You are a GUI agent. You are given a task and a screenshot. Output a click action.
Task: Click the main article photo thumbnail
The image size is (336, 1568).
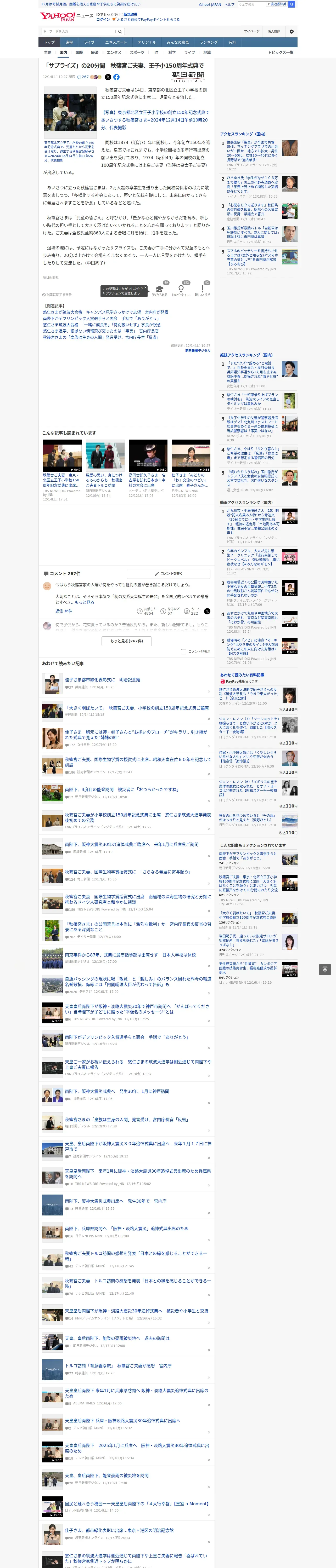pyautogui.click(x=70, y=113)
